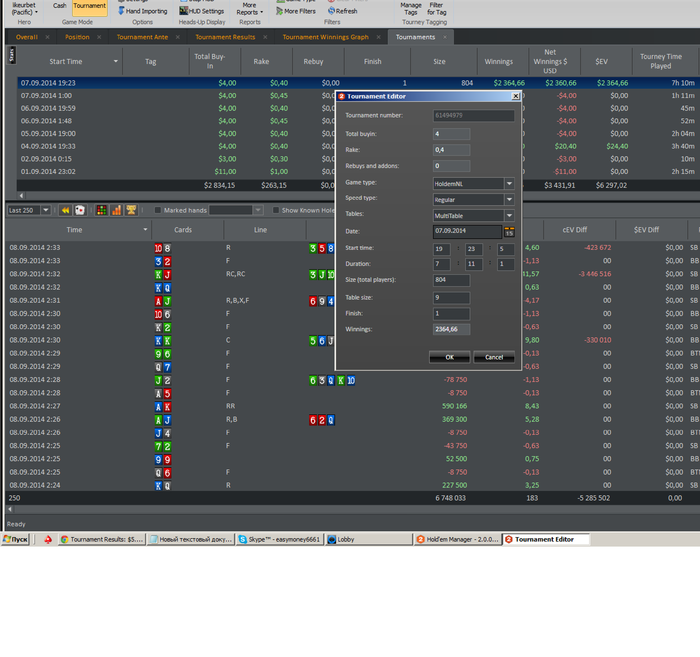
Task: Open the date picker calendar icon
Action: point(509,231)
